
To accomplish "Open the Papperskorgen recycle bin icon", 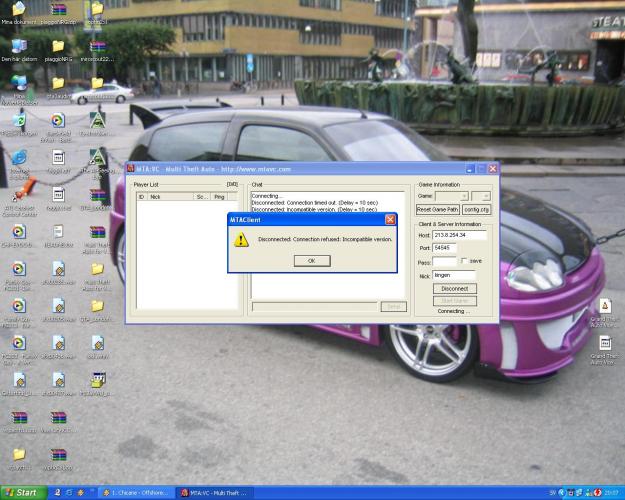I will 18,122.
